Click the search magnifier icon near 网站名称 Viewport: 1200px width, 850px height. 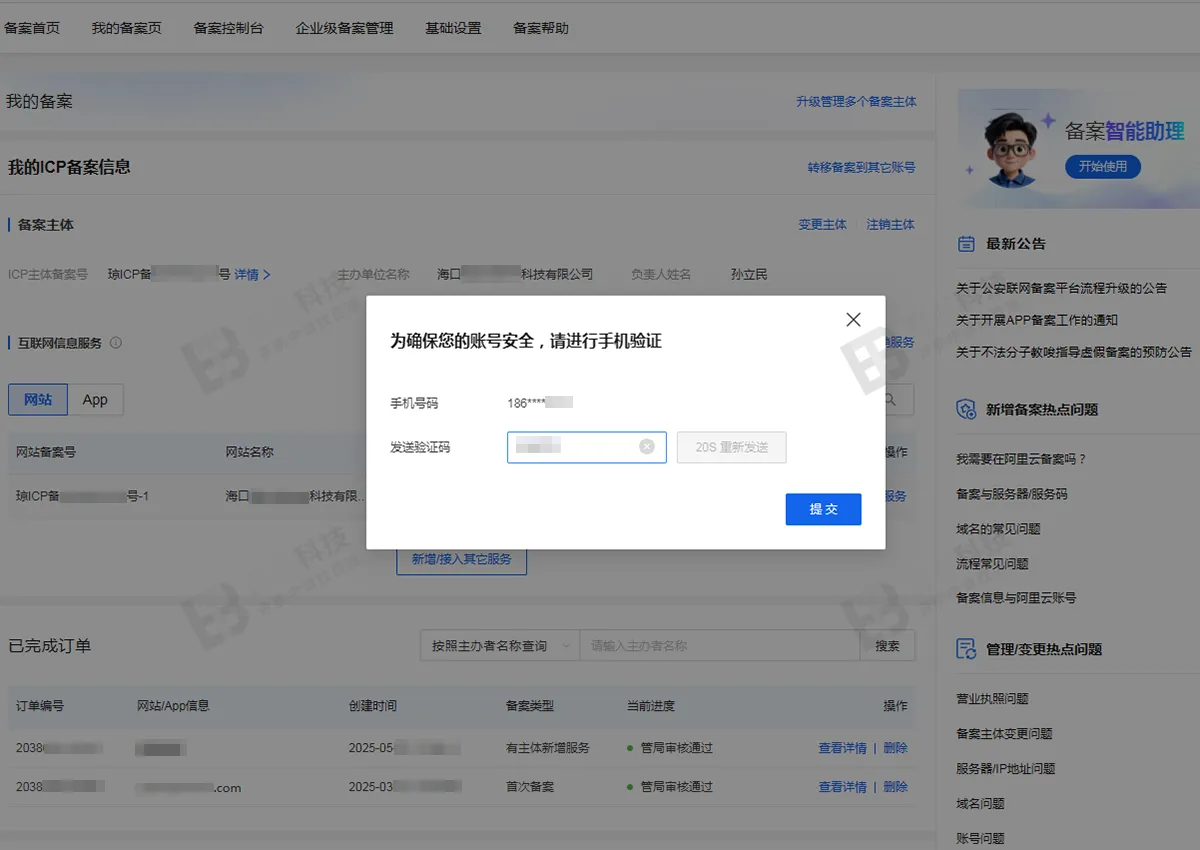click(888, 399)
